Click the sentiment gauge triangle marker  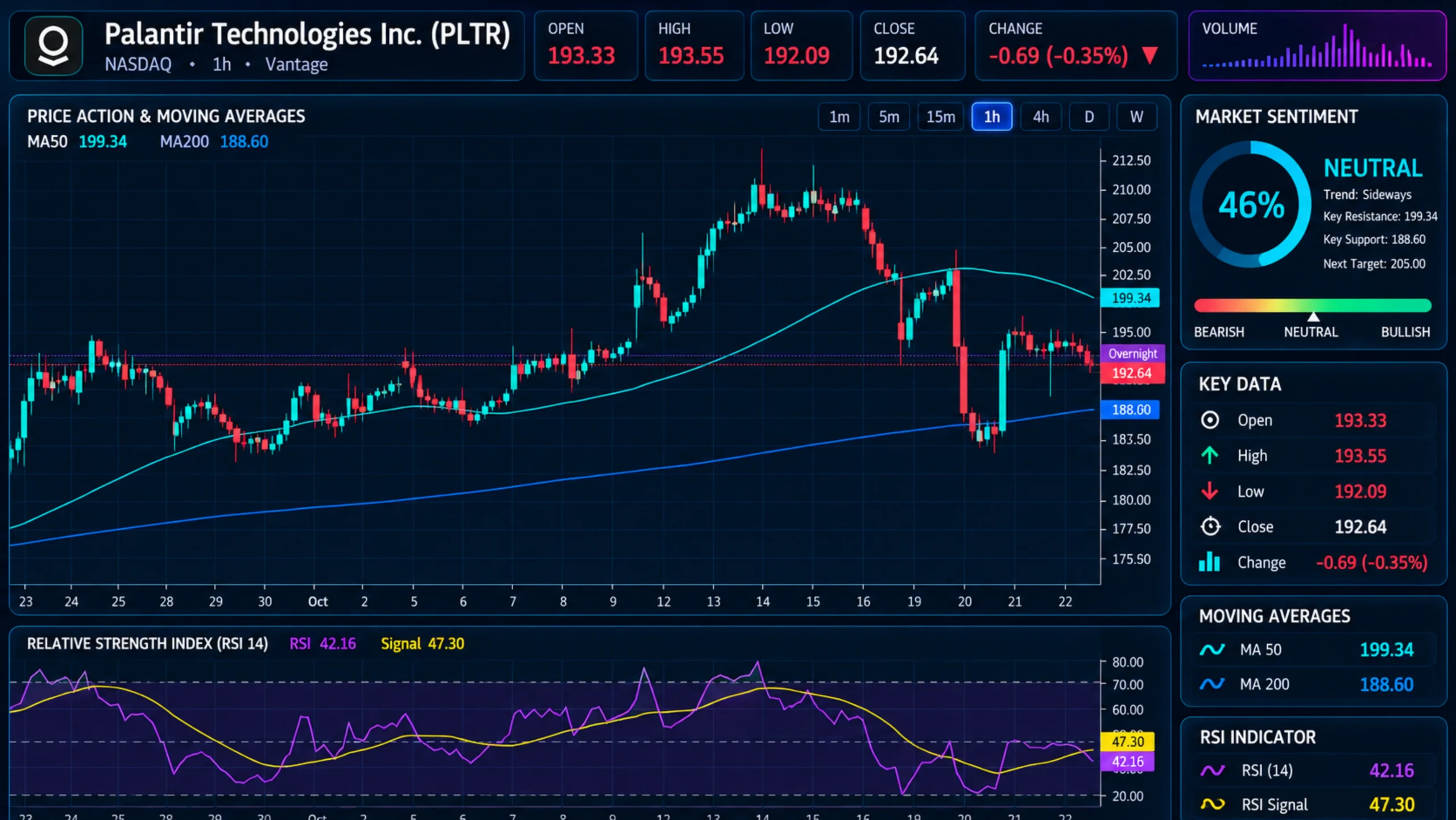[1313, 317]
